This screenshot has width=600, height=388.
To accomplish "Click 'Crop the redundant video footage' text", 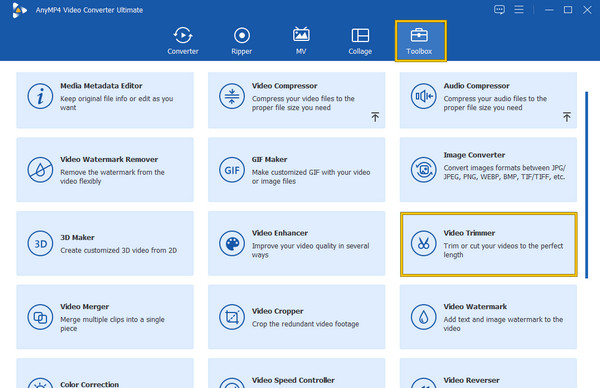I will (x=305, y=324).
